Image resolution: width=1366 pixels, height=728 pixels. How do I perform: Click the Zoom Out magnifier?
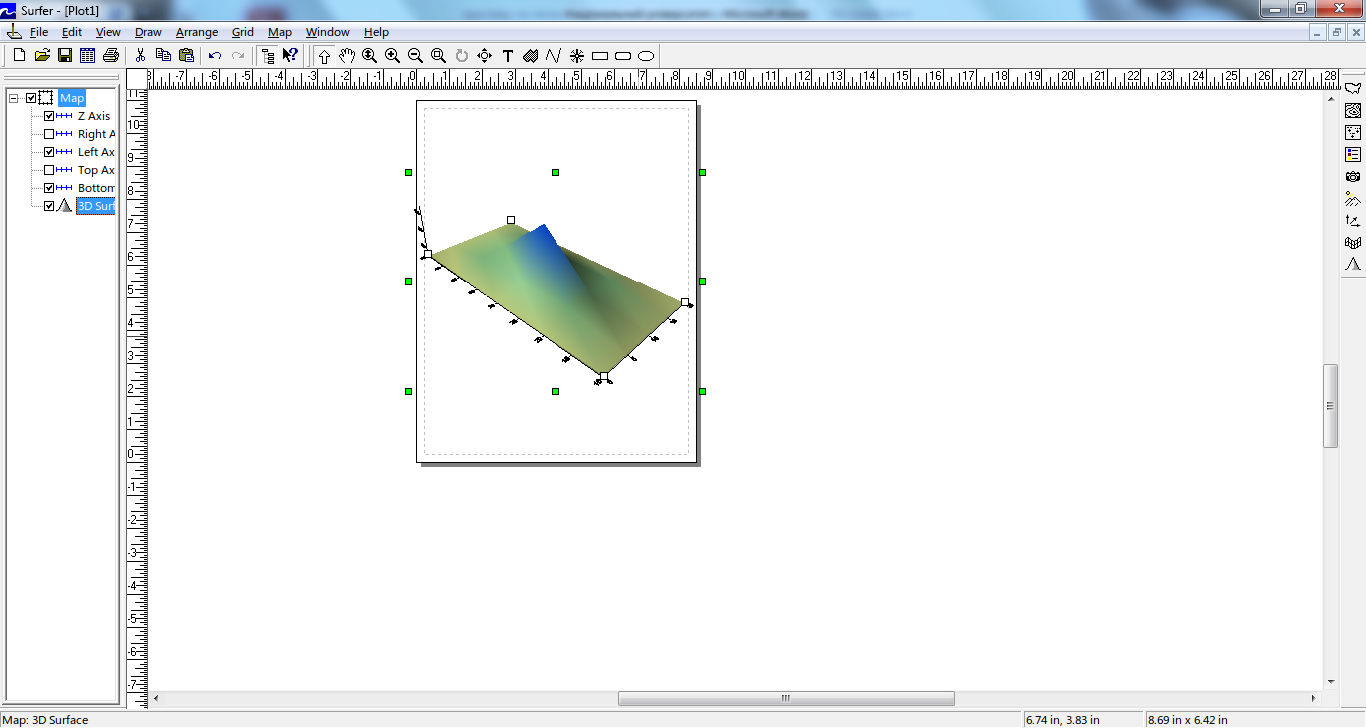(x=416, y=56)
